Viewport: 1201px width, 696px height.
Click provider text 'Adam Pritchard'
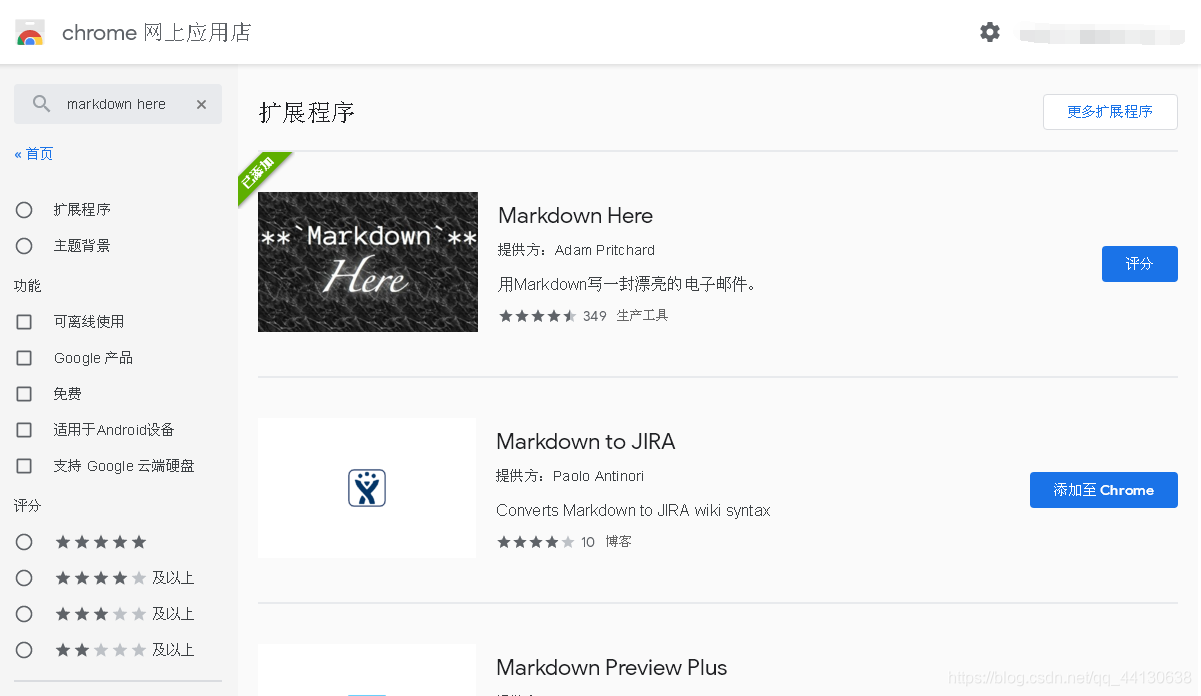click(x=605, y=250)
